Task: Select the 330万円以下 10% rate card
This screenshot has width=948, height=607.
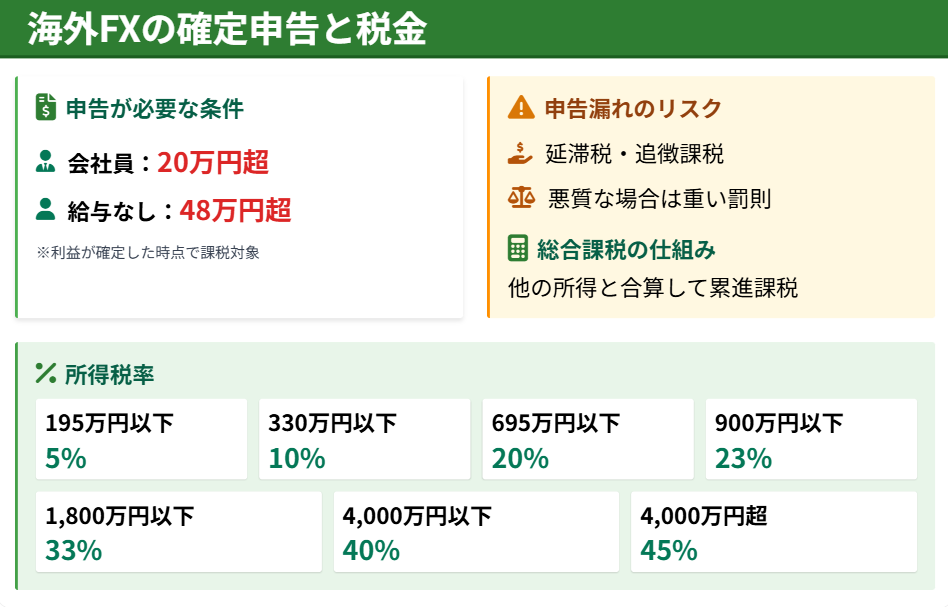Action: [x=364, y=439]
